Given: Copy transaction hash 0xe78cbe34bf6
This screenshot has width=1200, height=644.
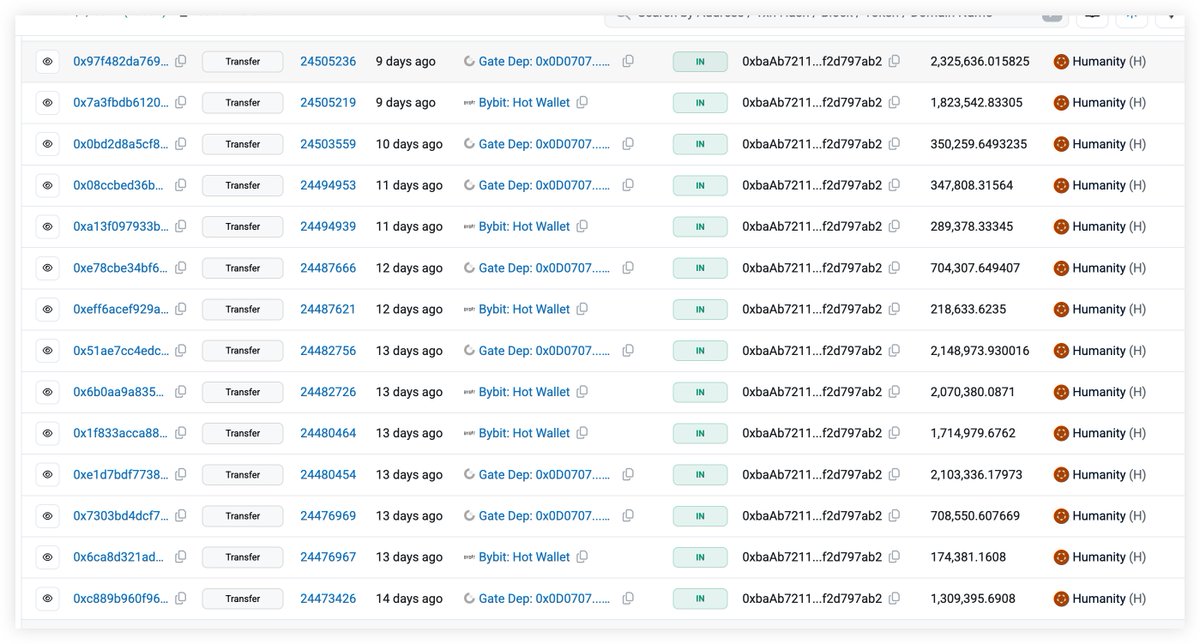Looking at the screenshot, I should [181, 268].
